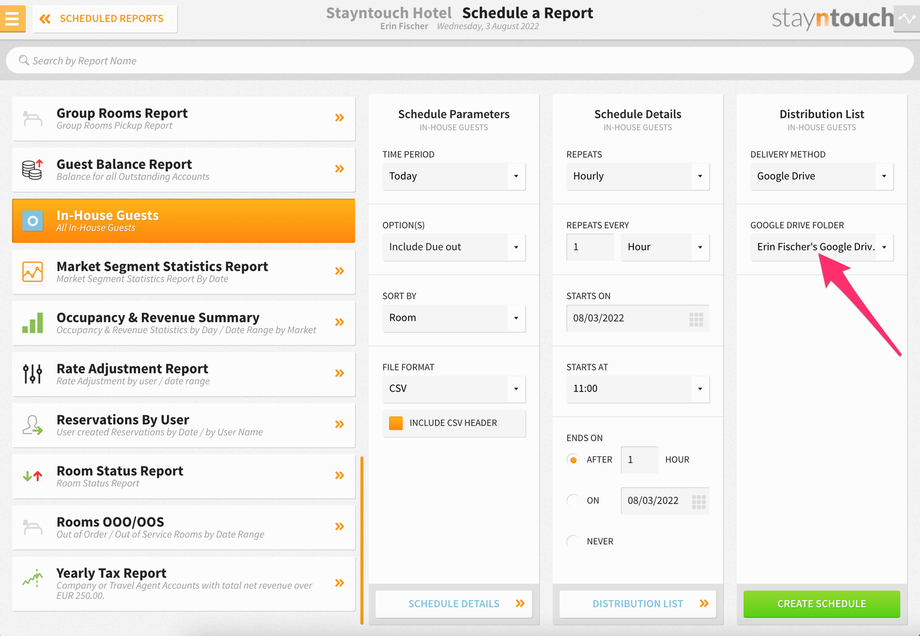Open Guest Balance Report via chevron arrow
Image resolution: width=920 pixels, height=636 pixels.
tap(339, 169)
